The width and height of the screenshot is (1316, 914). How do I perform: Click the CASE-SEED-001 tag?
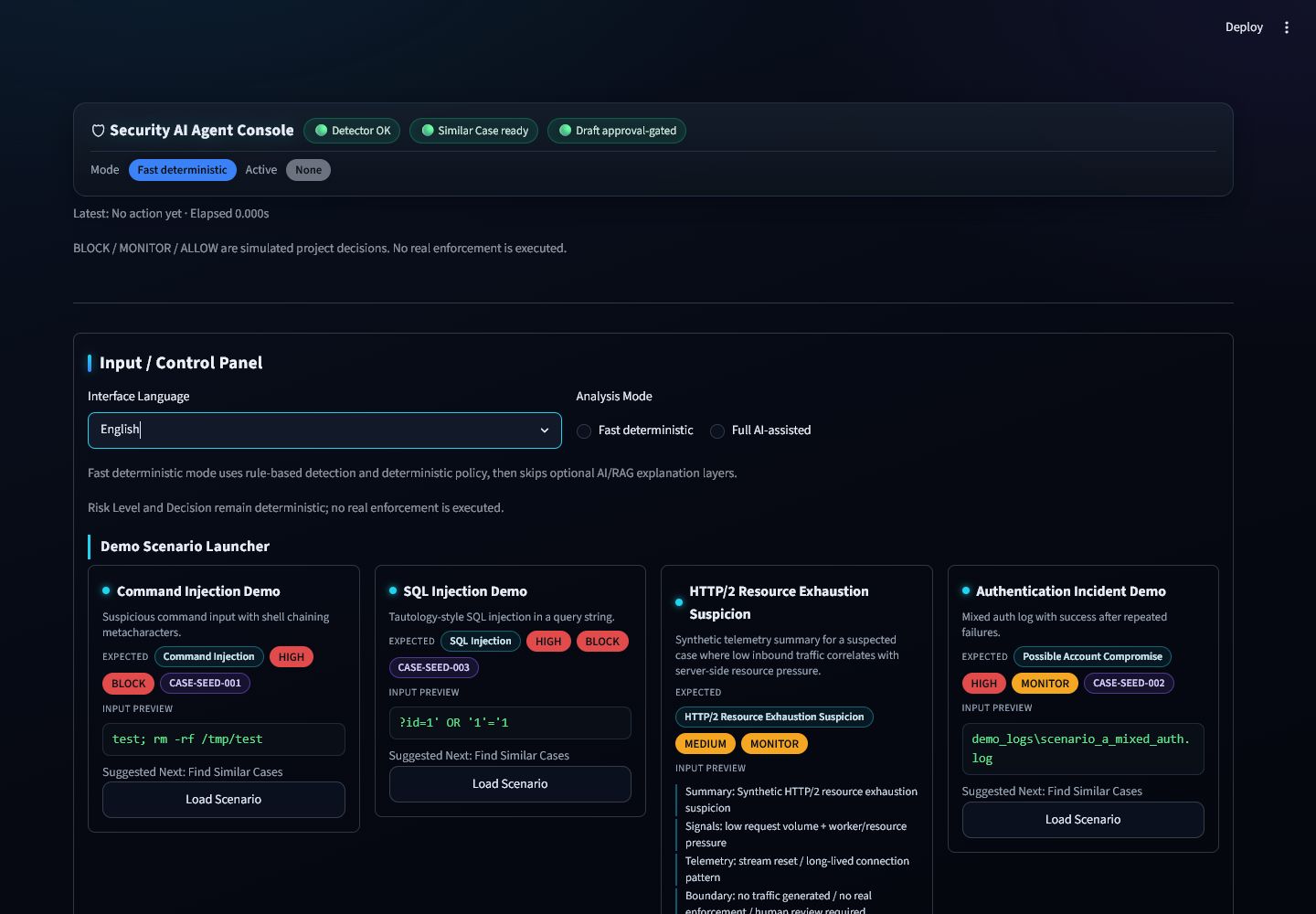pos(206,684)
